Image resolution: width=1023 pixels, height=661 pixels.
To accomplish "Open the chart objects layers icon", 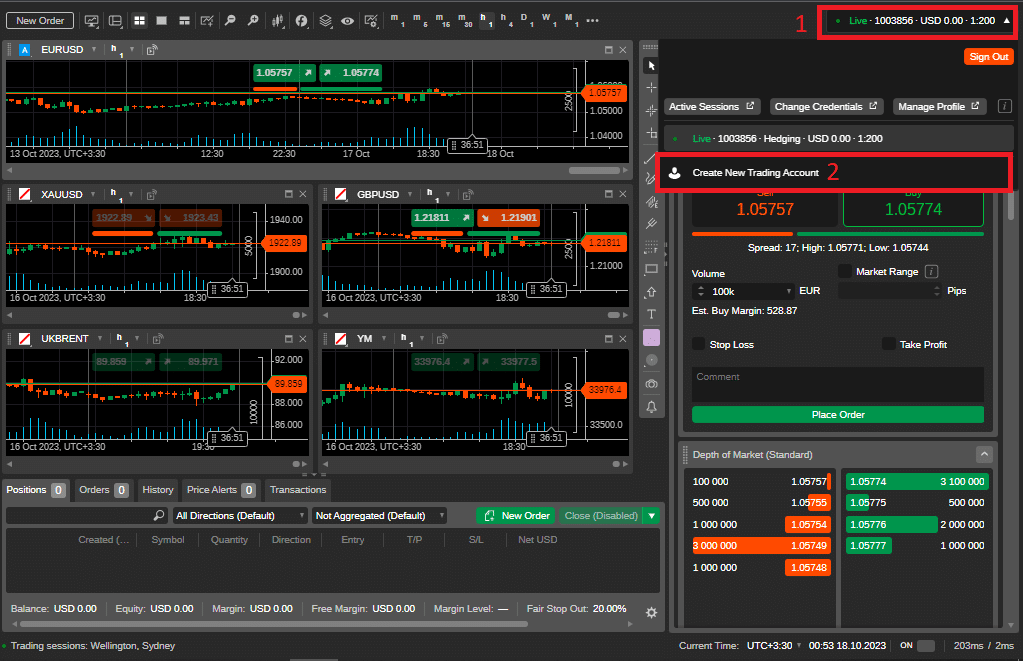I will pyautogui.click(x=325, y=21).
